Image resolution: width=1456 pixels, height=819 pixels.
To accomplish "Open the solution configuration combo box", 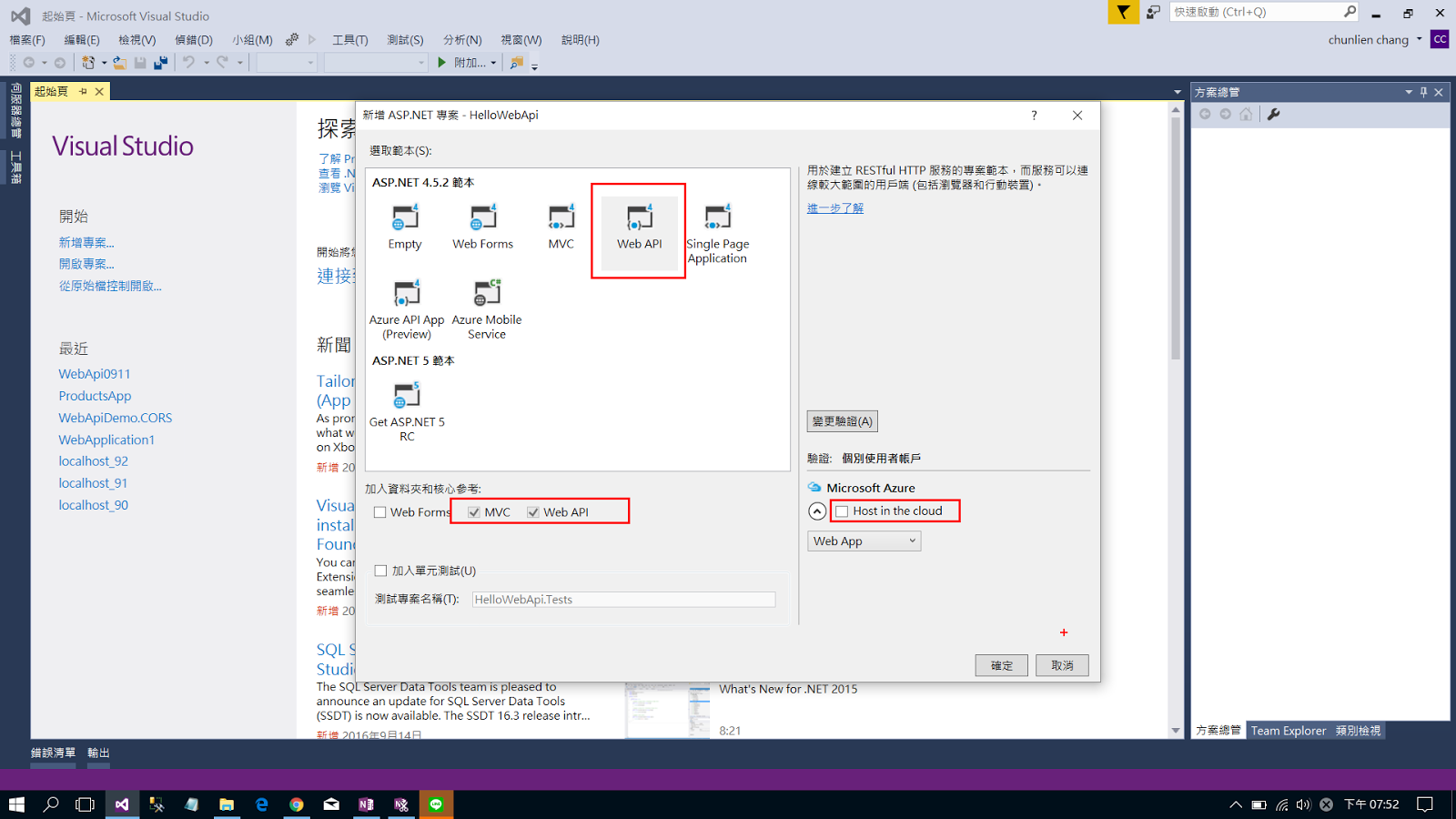I will (287, 62).
